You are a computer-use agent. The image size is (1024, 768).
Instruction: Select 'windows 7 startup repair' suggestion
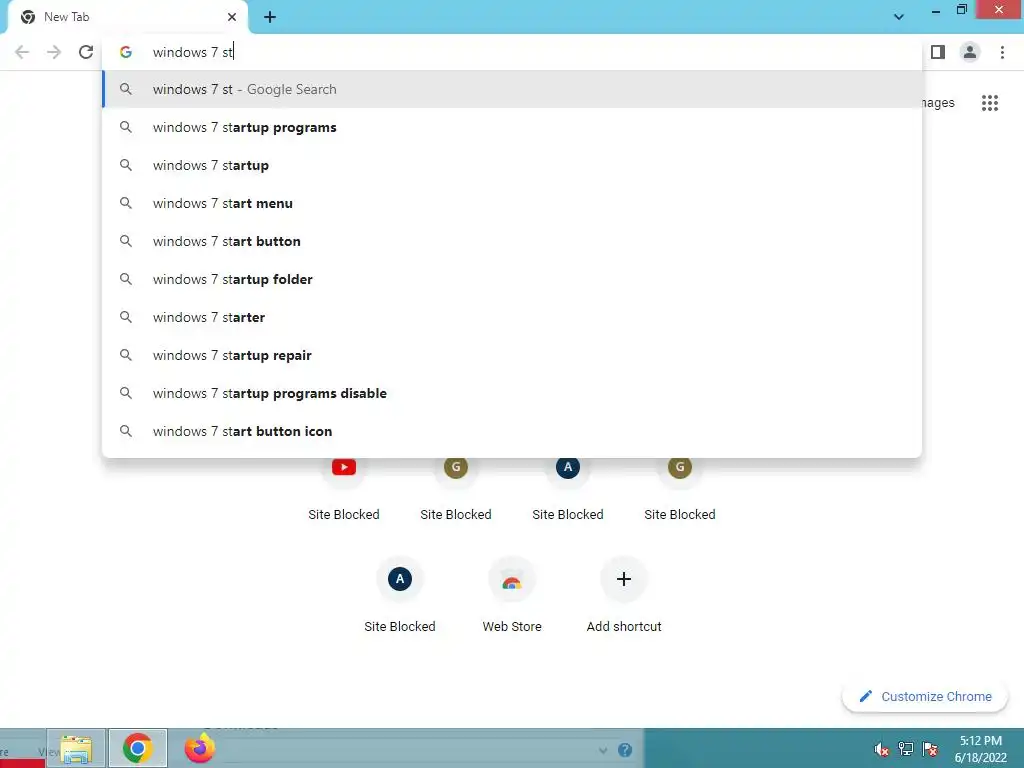pyautogui.click(x=512, y=355)
